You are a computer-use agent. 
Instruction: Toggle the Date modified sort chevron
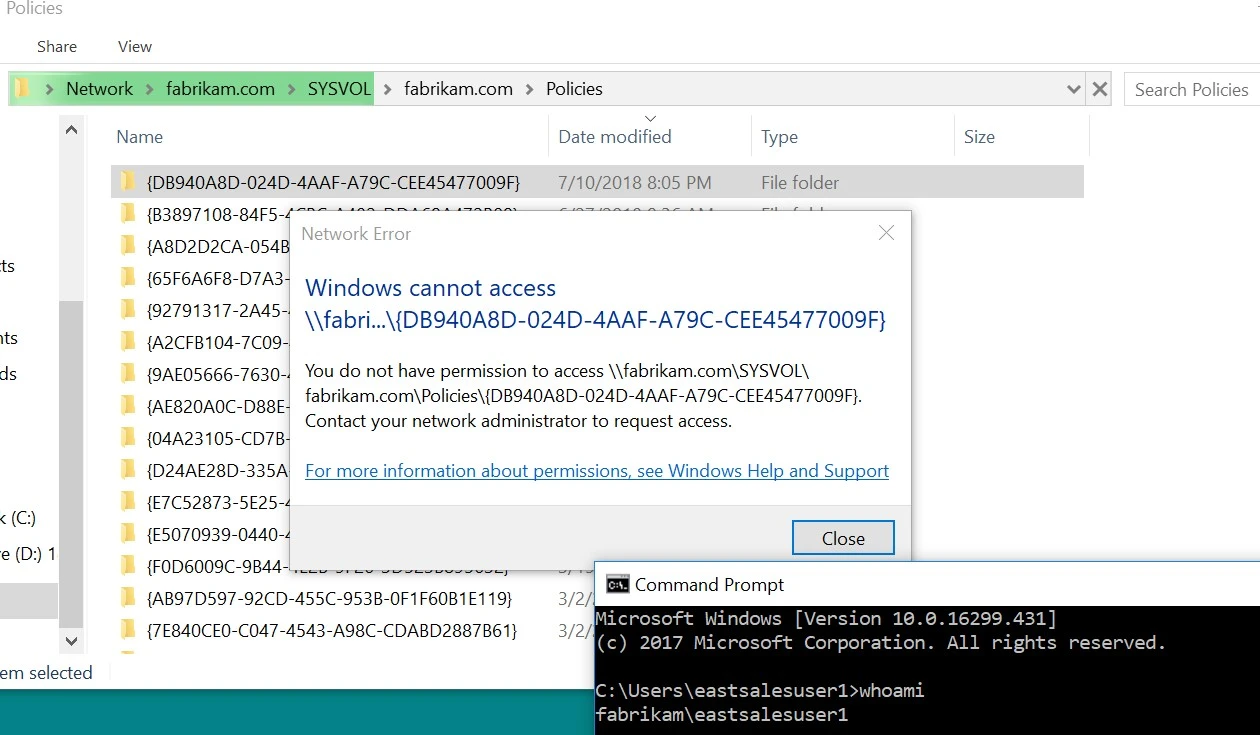point(649,117)
